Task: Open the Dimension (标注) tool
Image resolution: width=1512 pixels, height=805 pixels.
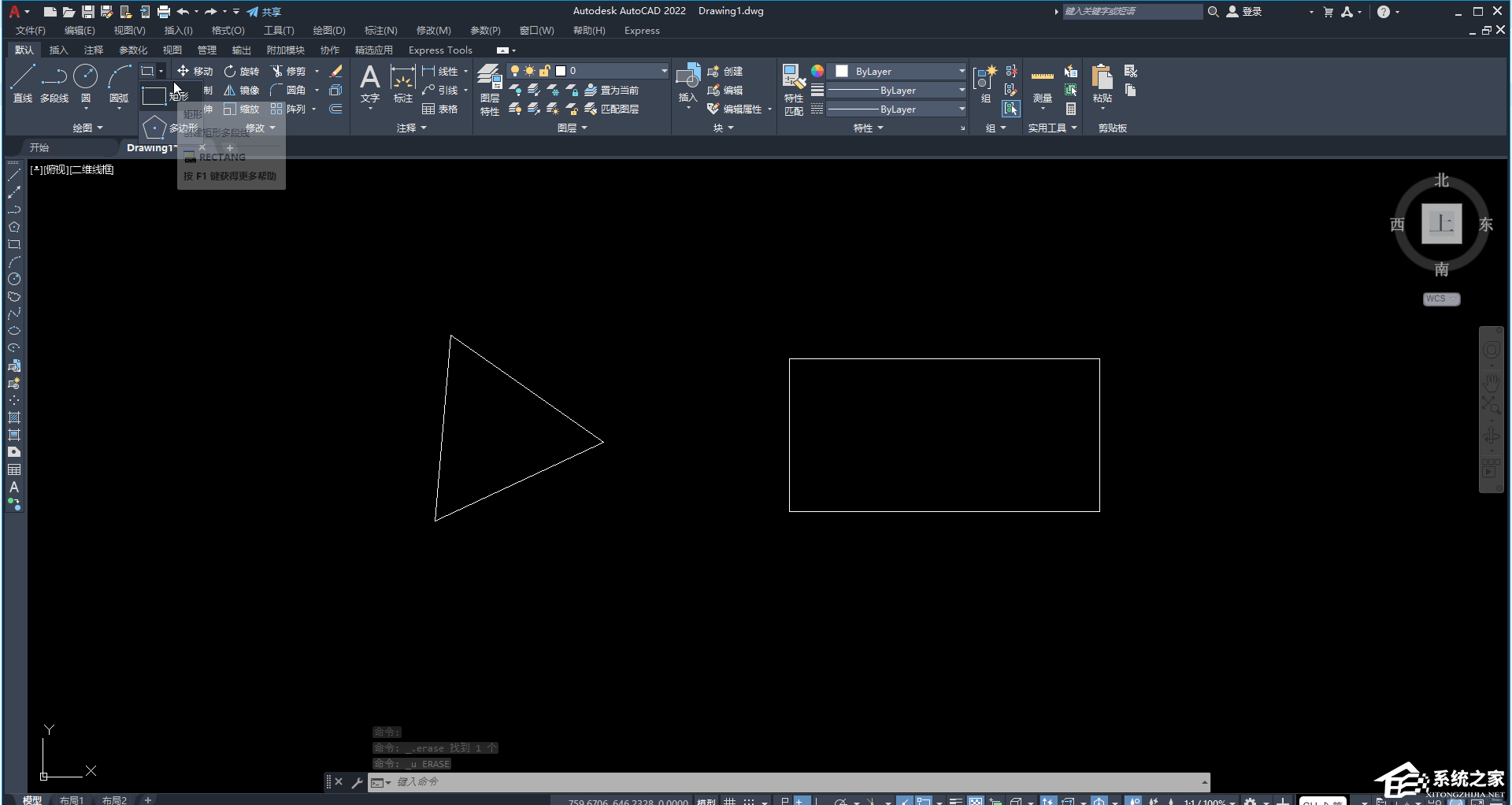Action: point(402,83)
